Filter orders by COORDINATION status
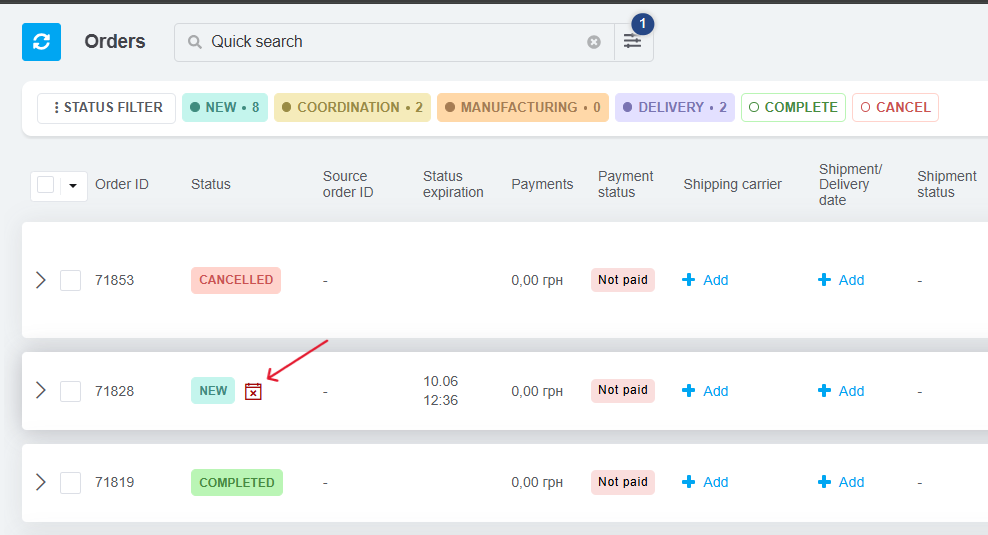This screenshot has width=988, height=535. [x=352, y=108]
